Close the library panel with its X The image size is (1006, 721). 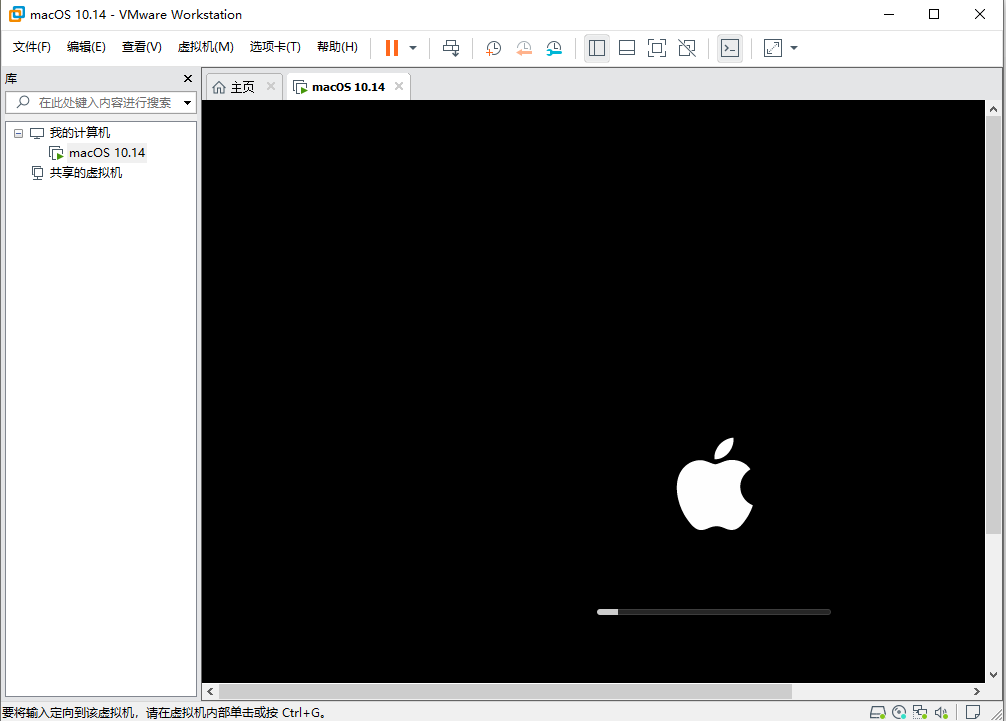coord(187,78)
